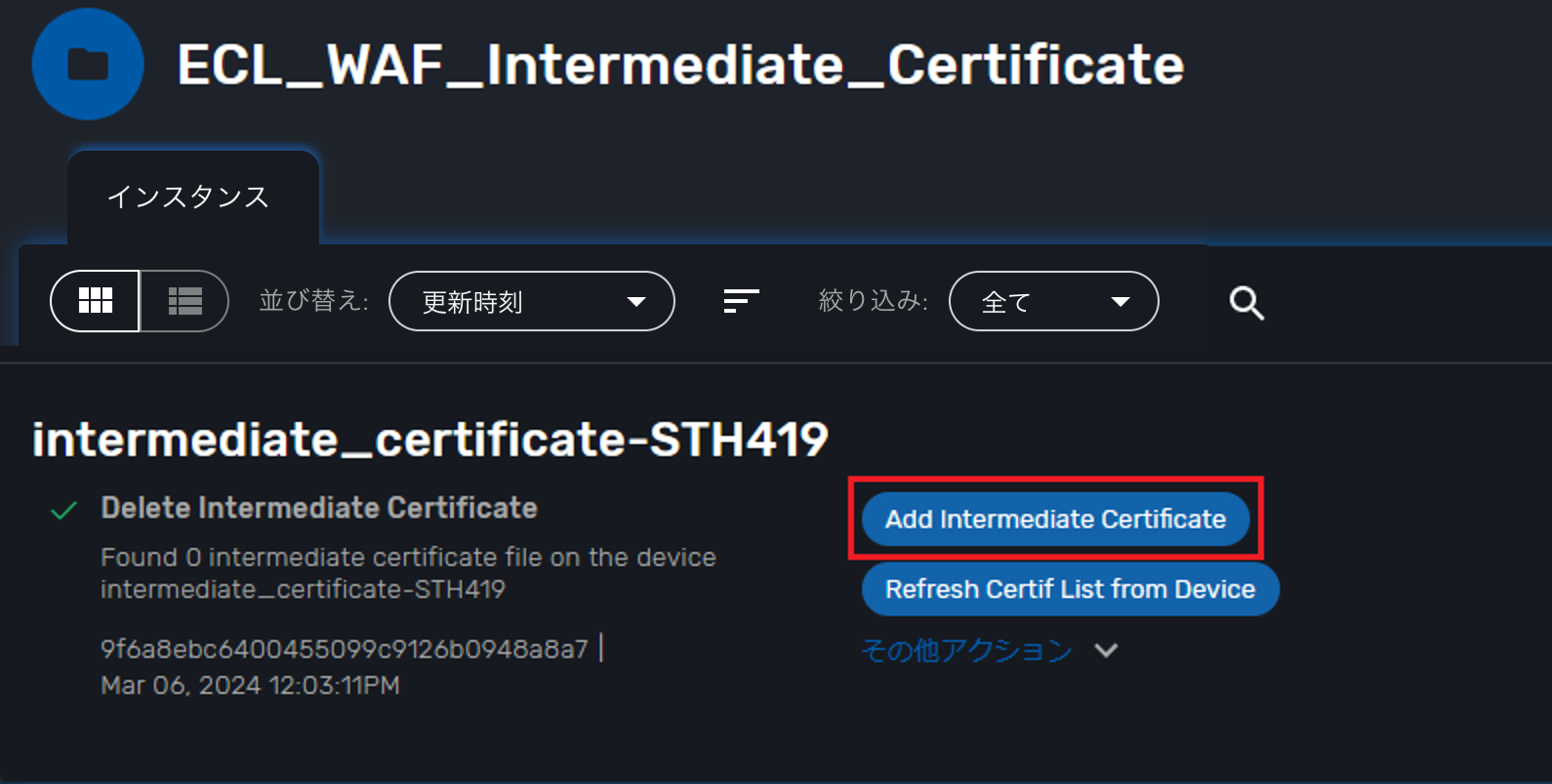The image size is (1552, 784).
Task: Toggle the sort order direction icon
Action: [740, 300]
